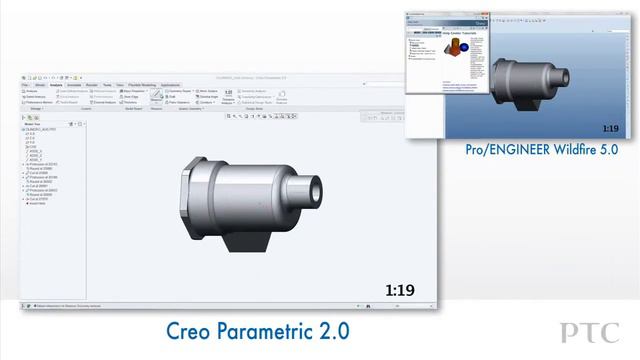The width and height of the screenshot is (640, 360).
Task: Select the Favorites navigator tab icon
Action: coord(36,118)
